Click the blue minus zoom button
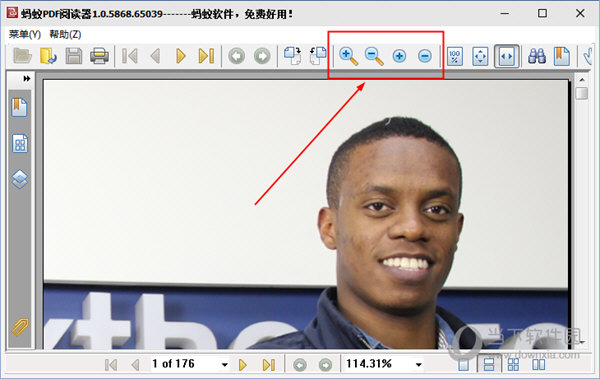 point(425,56)
